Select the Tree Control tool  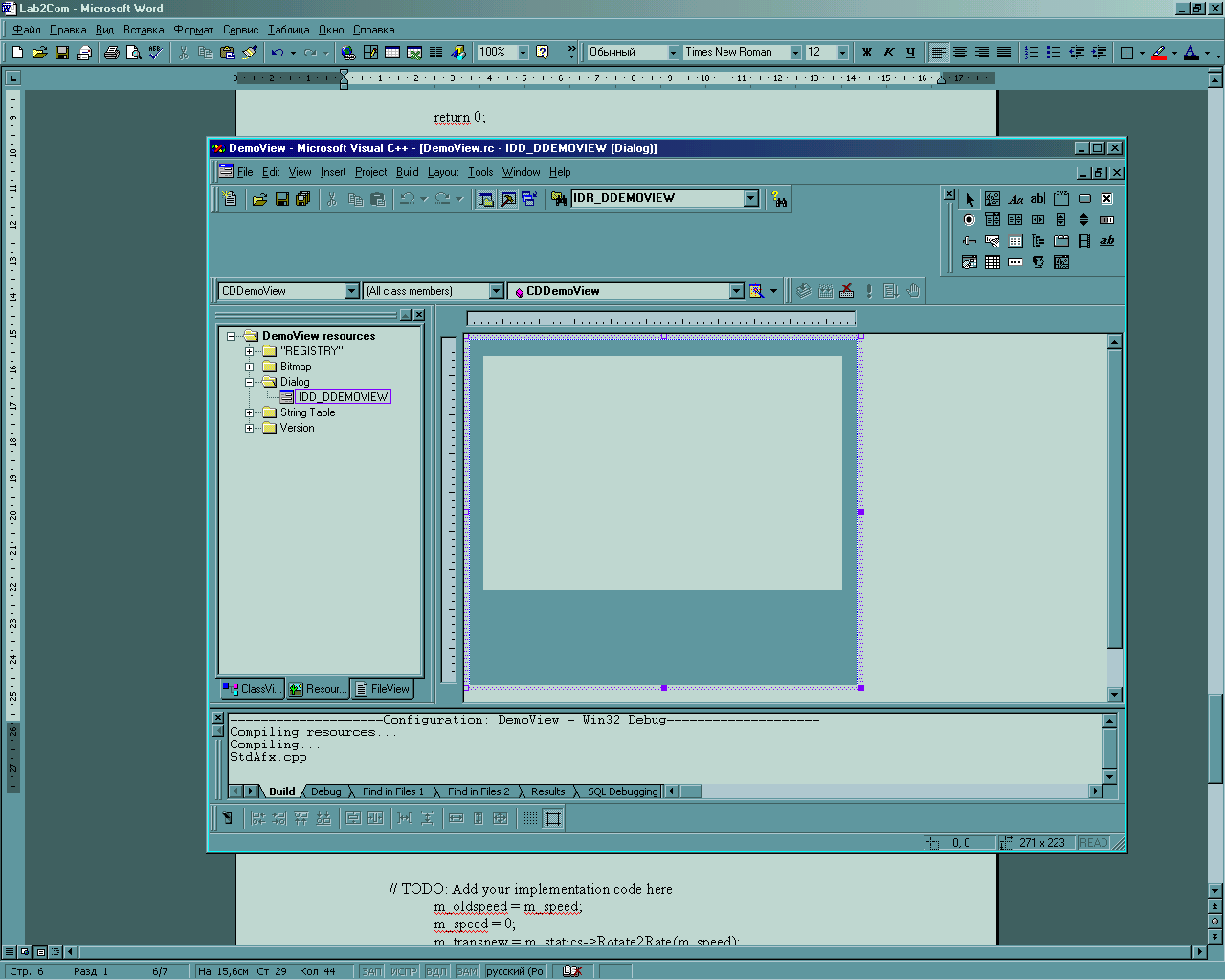[1038, 241]
